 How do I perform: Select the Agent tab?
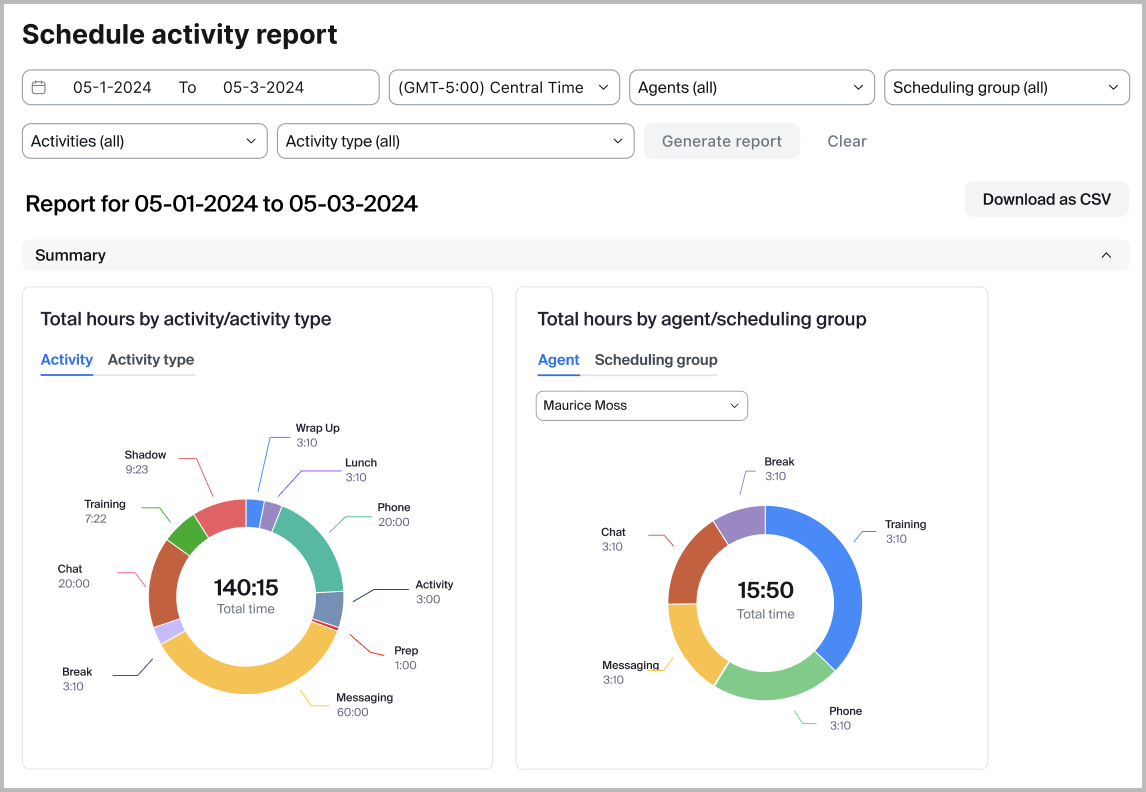click(558, 360)
